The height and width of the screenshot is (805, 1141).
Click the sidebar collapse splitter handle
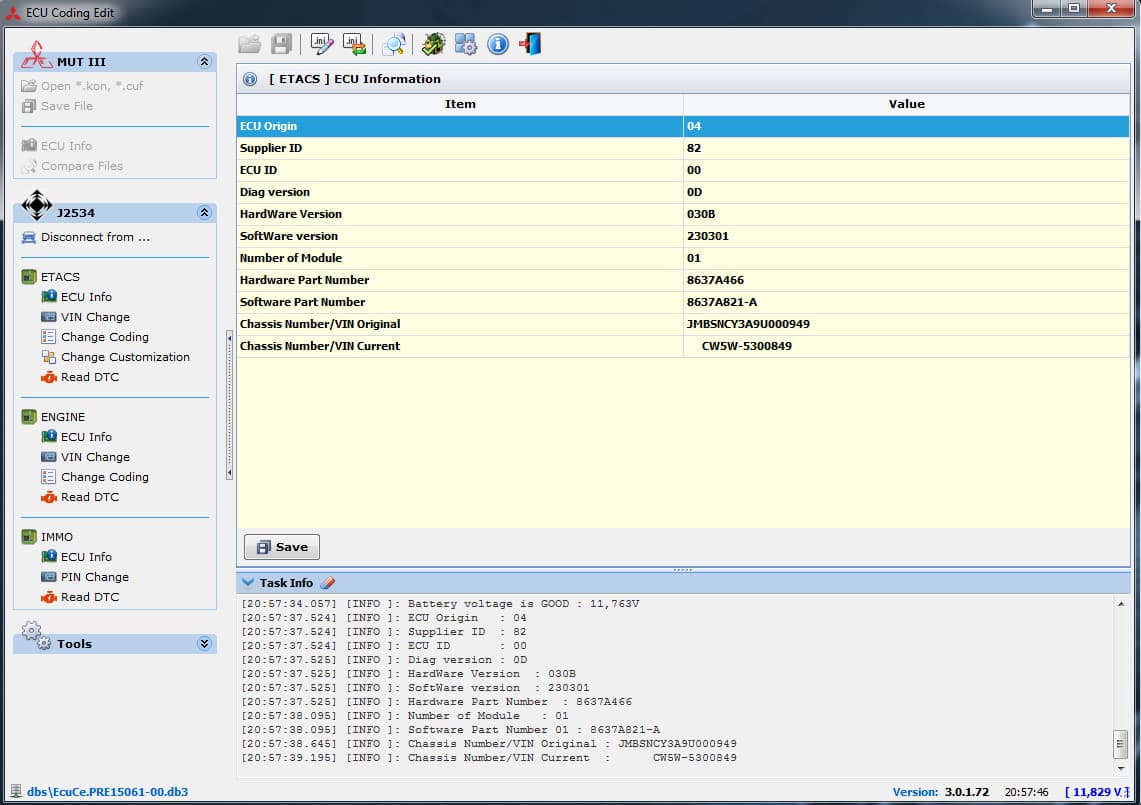[x=229, y=405]
